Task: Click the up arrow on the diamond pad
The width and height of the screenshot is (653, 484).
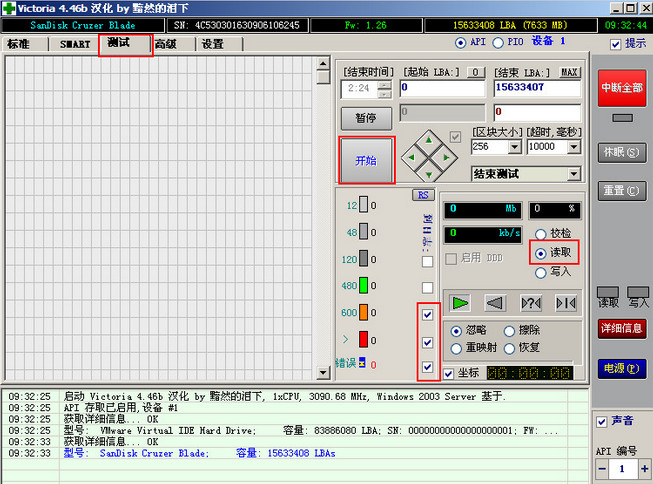Action: pos(429,140)
